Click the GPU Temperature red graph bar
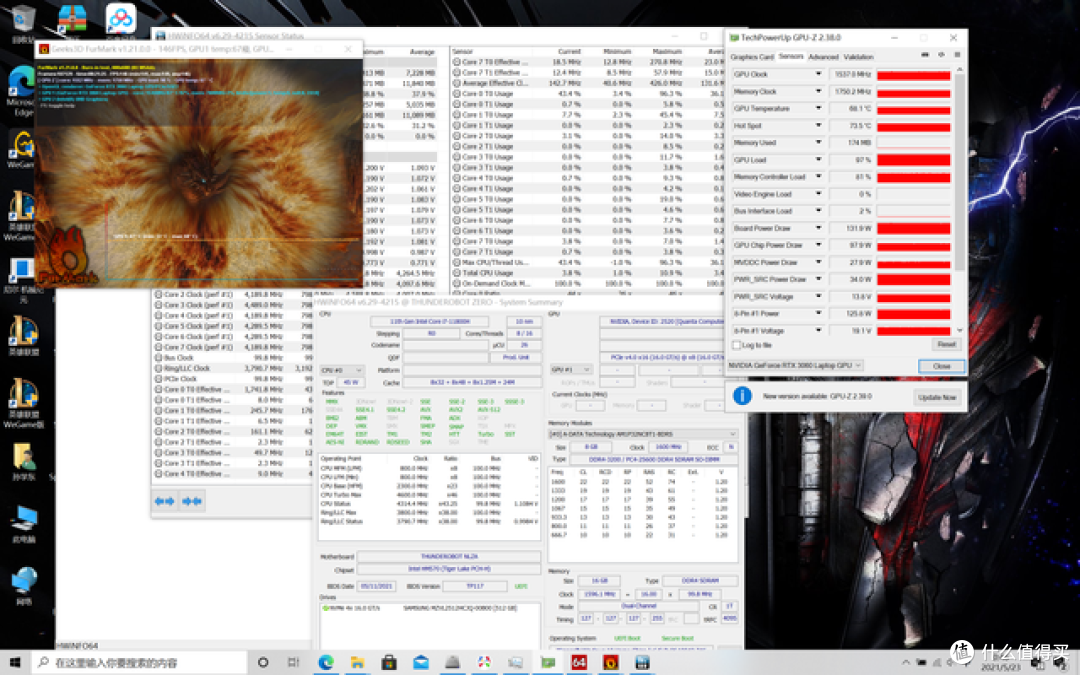This screenshot has width=1080, height=675. [913, 109]
